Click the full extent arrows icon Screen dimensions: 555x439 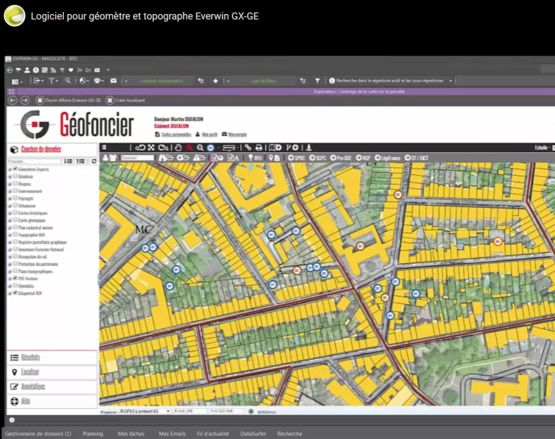151,147
